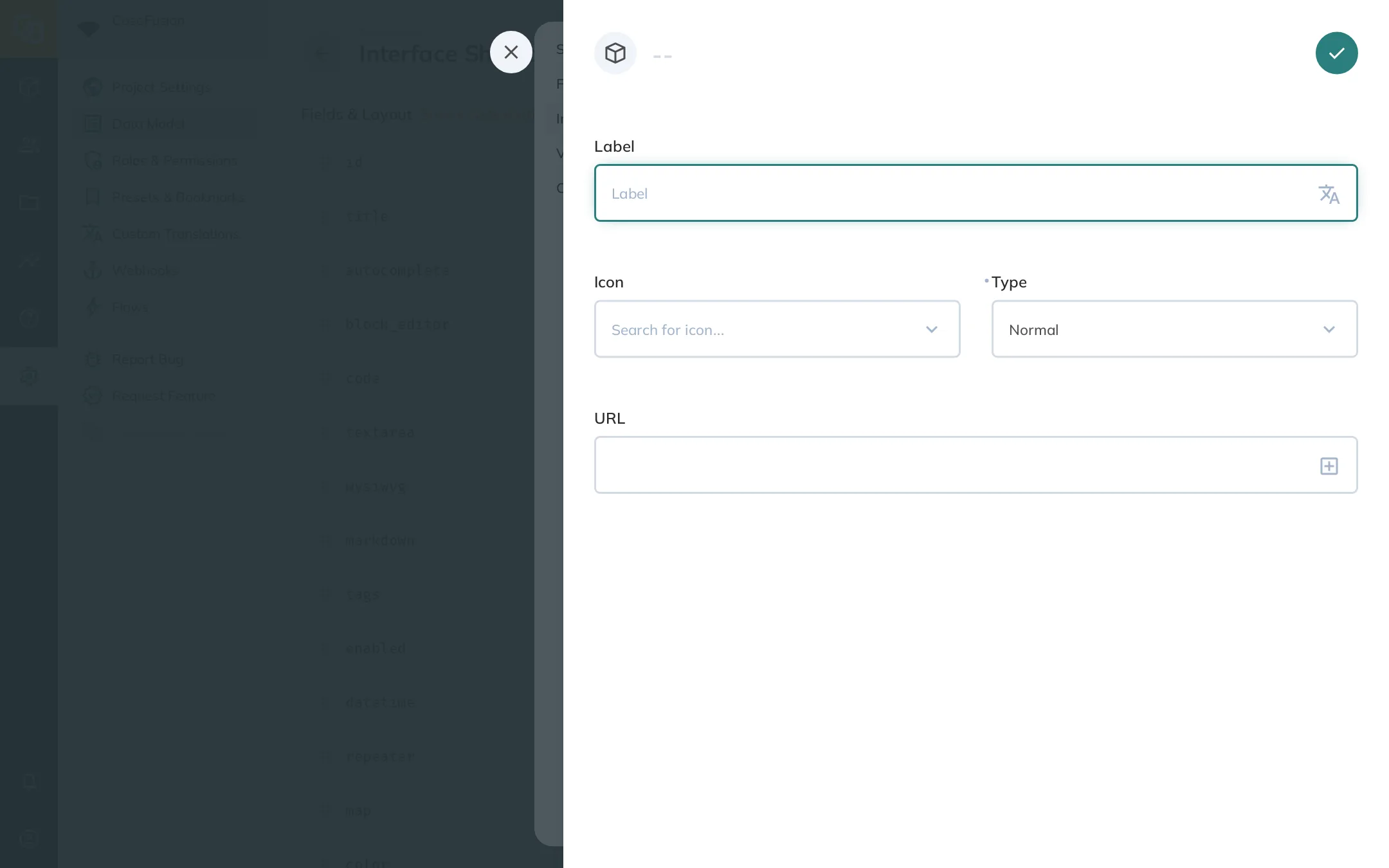
Task: Click the chevron in the Type selector
Action: pyautogui.click(x=1329, y=329)
